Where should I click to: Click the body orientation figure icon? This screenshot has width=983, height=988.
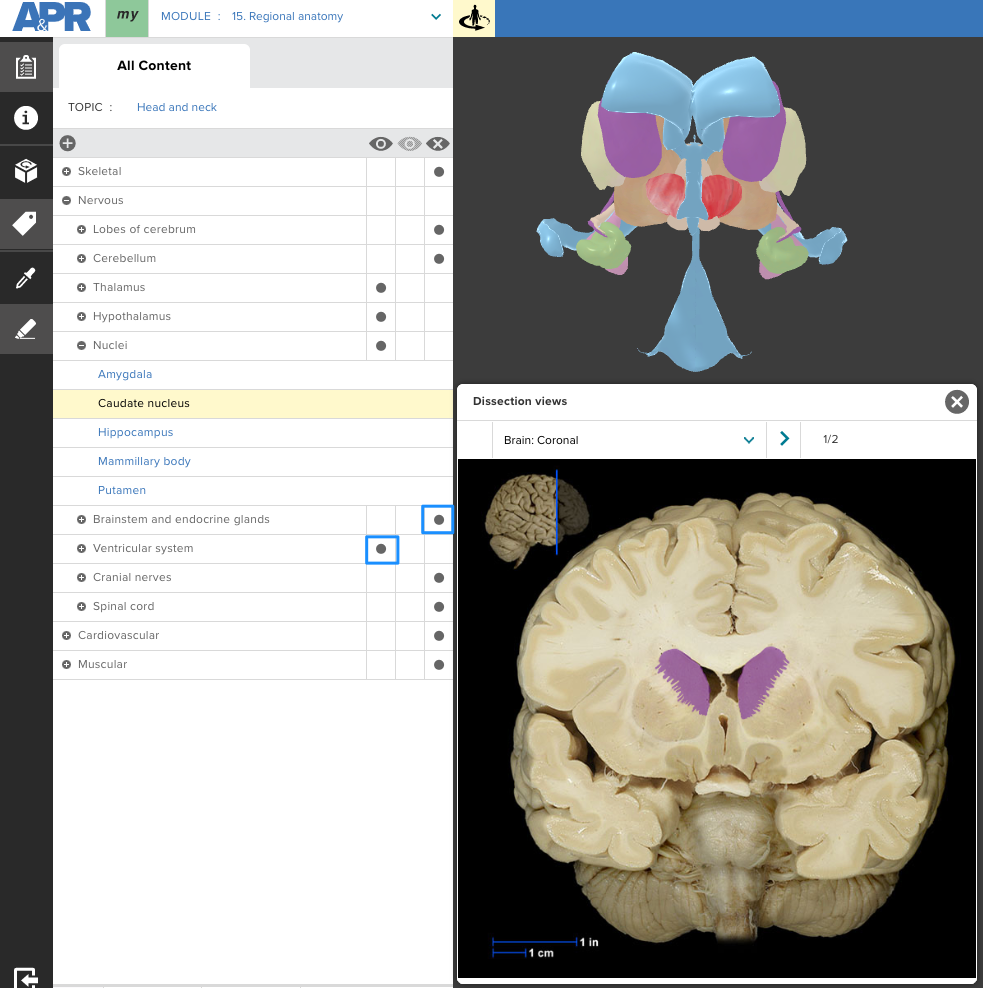(474, 18)
